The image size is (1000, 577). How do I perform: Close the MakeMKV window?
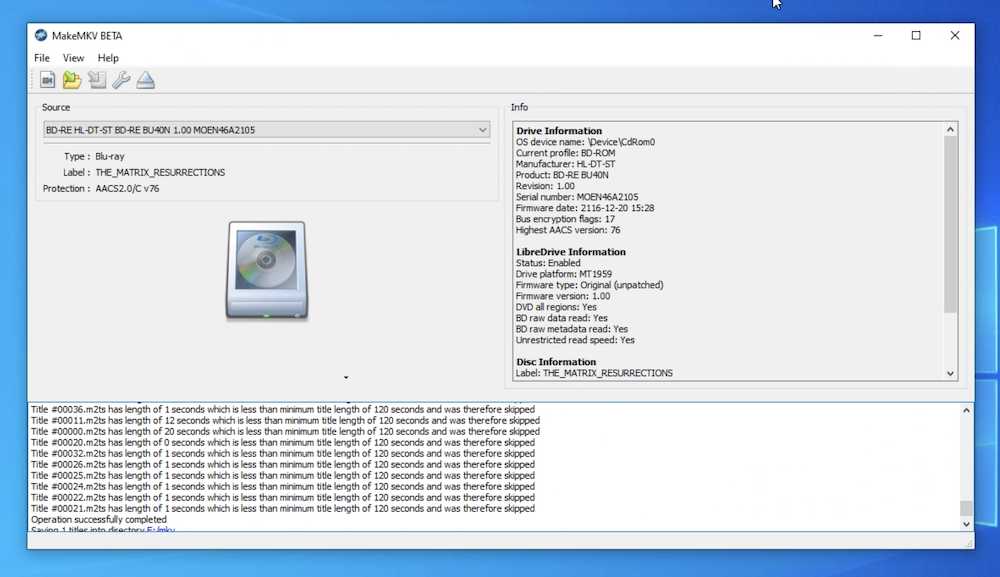click(x=955, y=36)
